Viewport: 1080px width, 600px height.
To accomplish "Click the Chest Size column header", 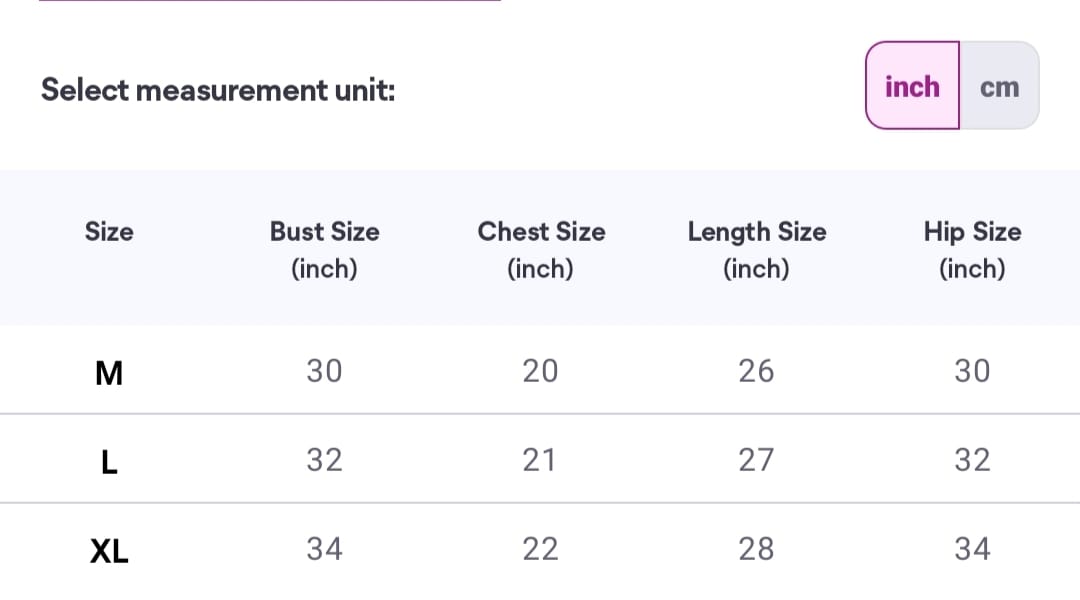I will (x=541, y=249).
